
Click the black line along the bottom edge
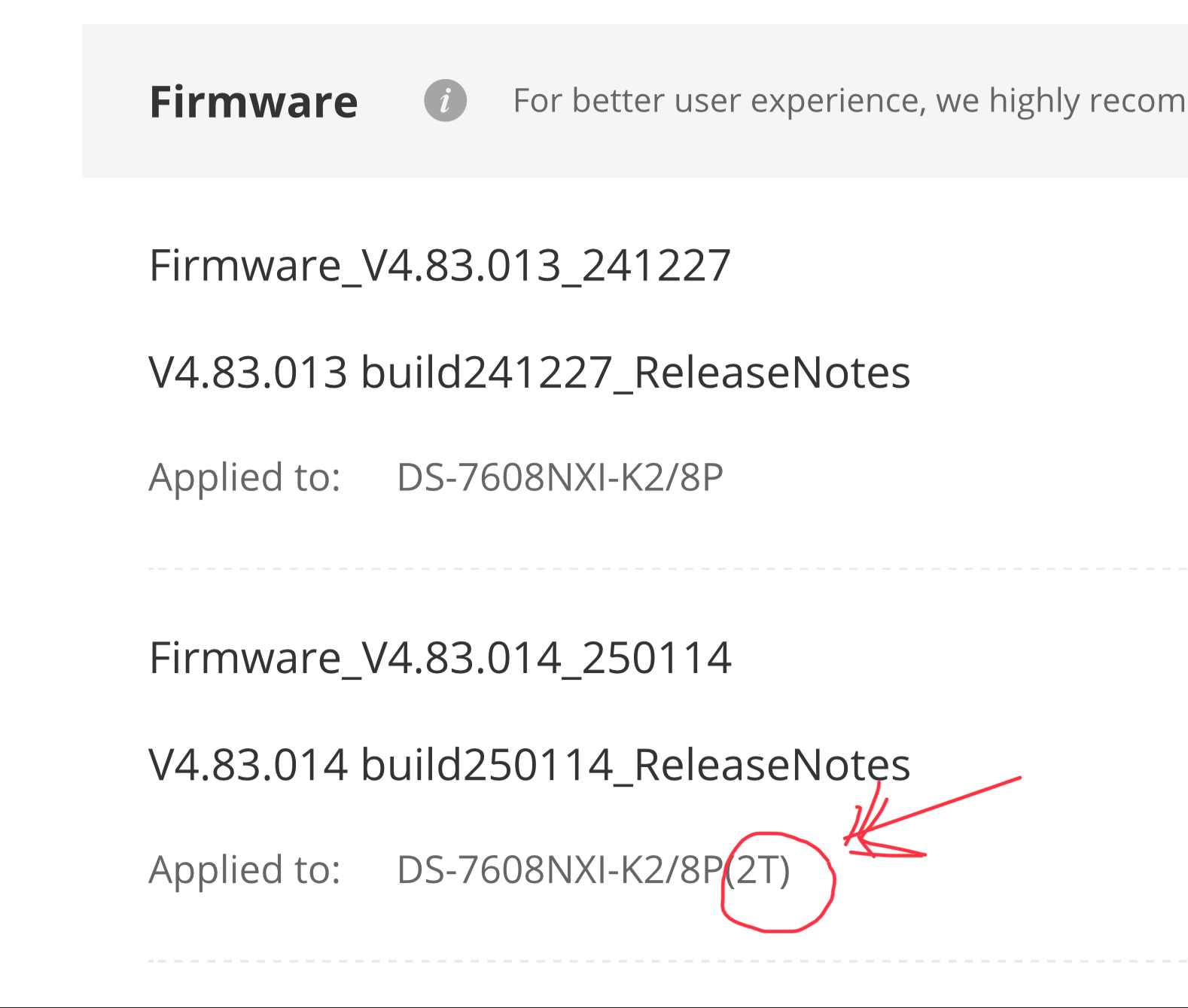click(x=594, y=1006)
